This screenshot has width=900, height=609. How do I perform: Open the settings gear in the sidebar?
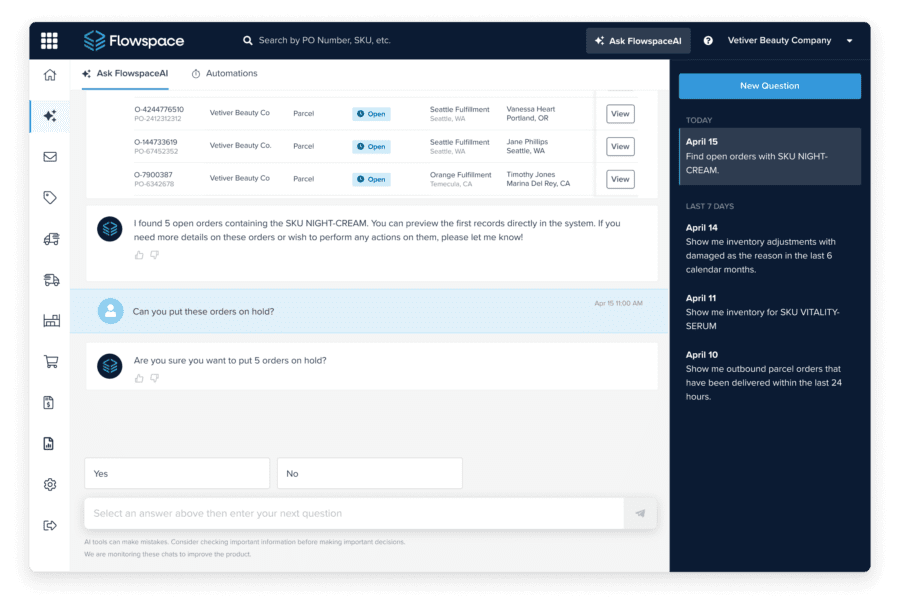(49, 484)
